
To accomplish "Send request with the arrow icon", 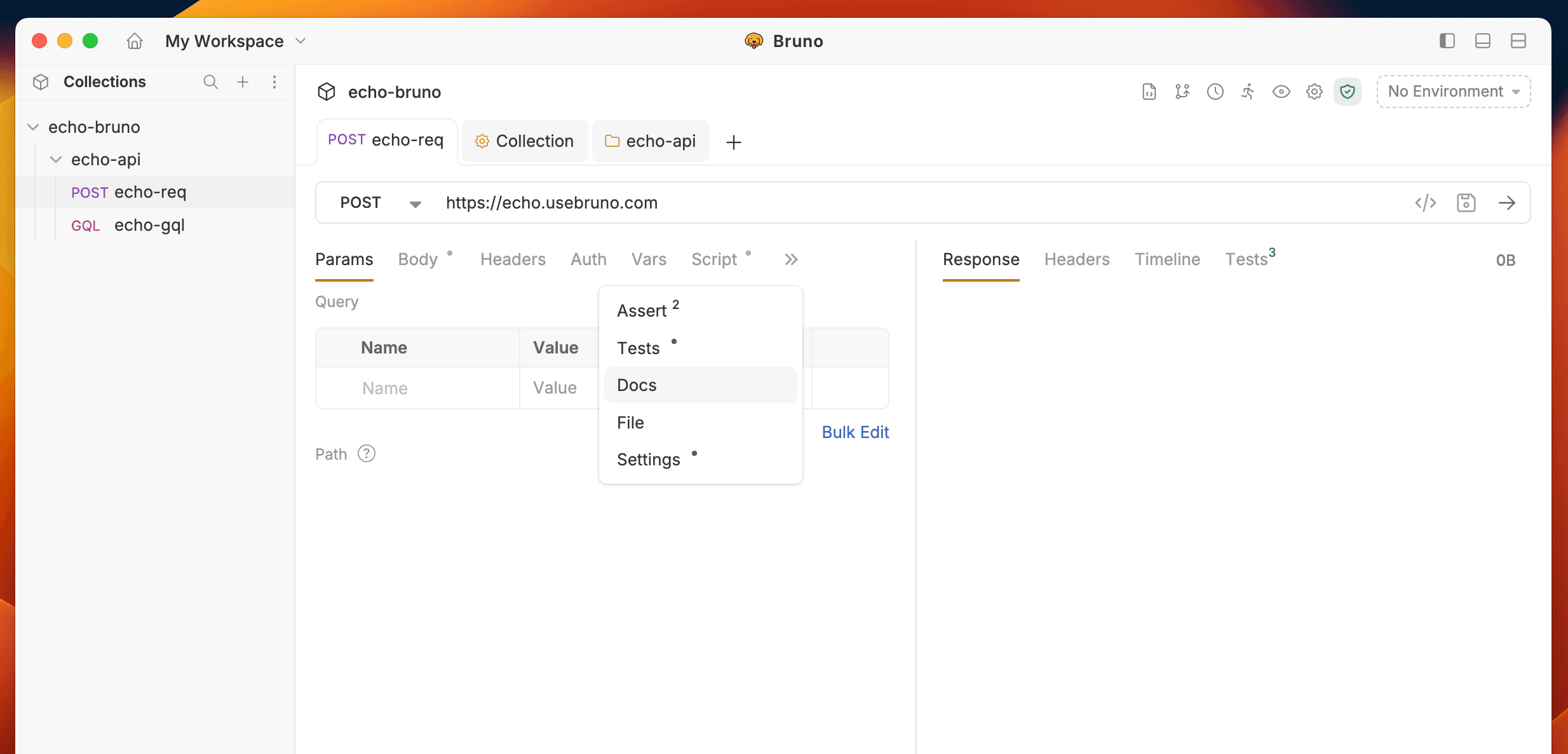I will (x=1506, y=203).
